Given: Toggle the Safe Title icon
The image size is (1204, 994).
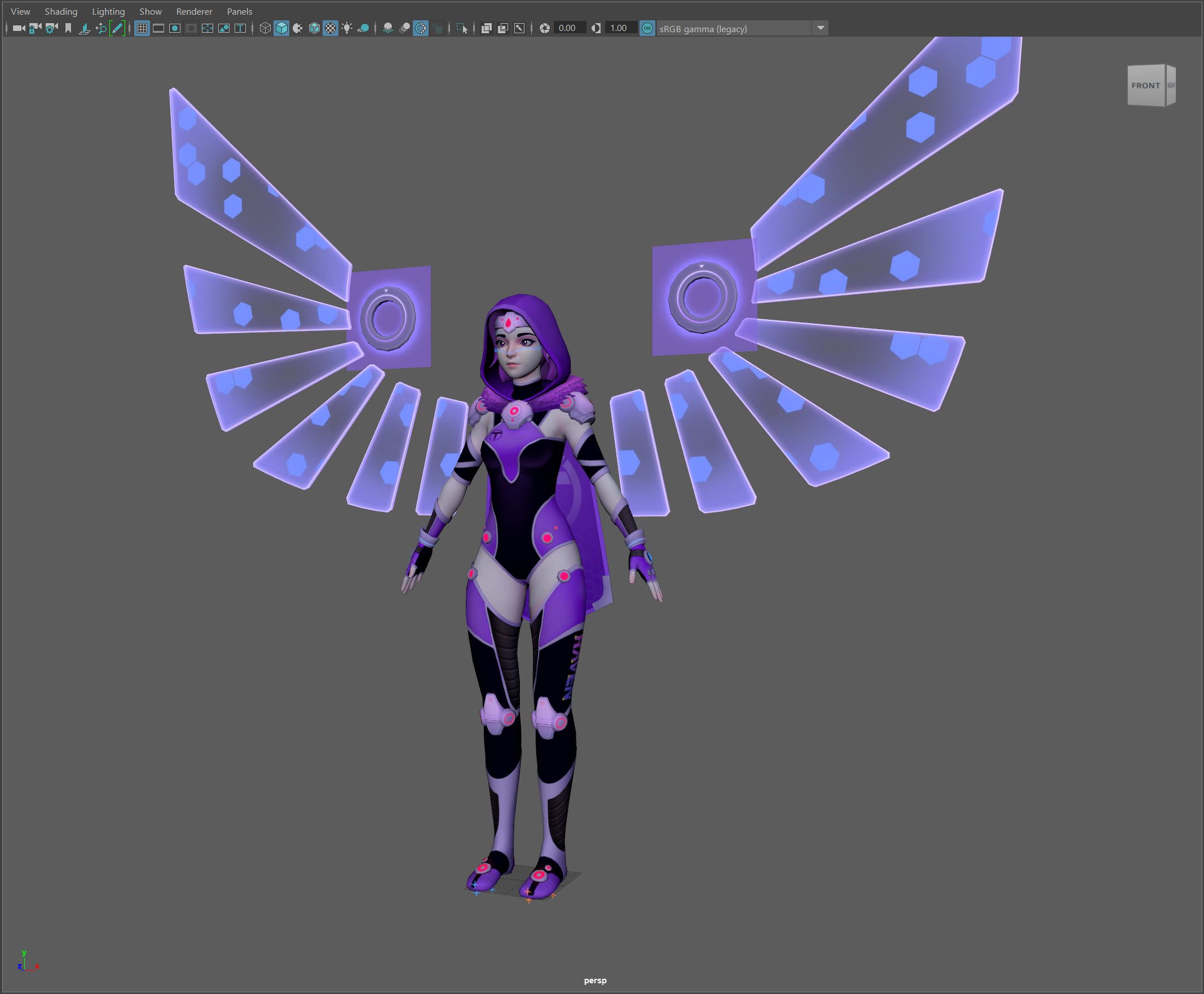Looking at the screenshot, I should [x=240, y=28].
